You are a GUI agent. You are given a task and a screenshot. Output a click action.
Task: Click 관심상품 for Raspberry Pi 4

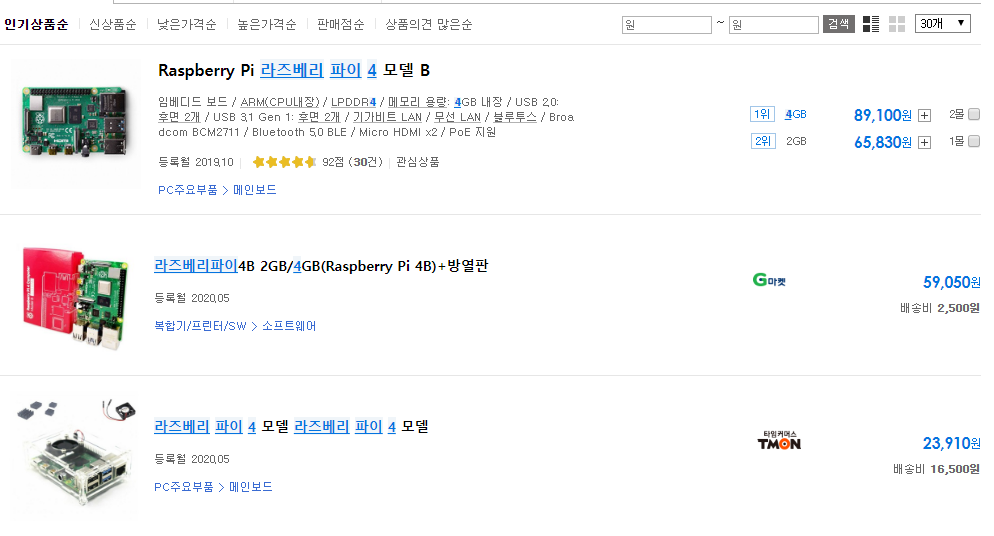[x=418, y=162]
